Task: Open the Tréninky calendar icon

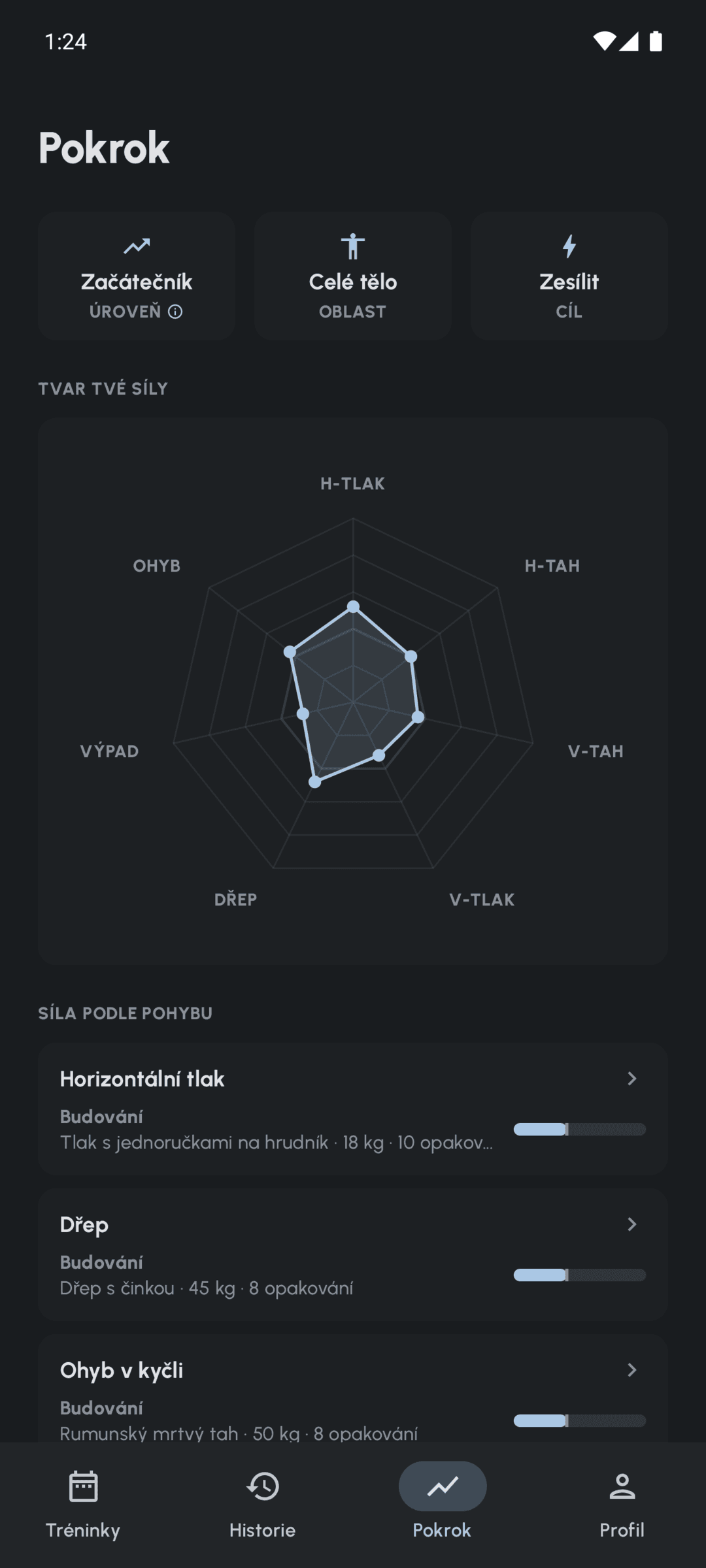Action: [83, 1486]
